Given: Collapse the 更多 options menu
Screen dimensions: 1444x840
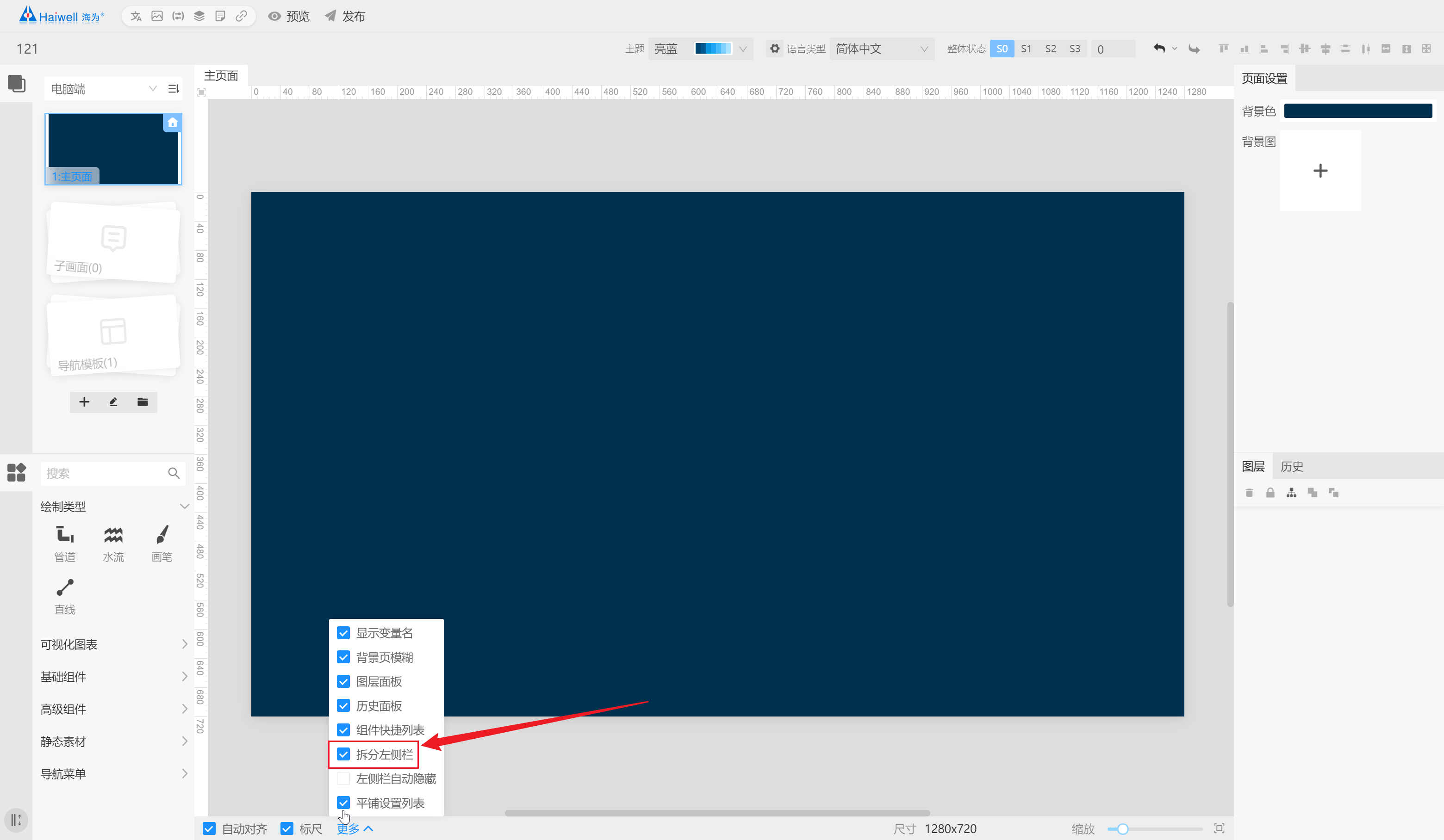Looking at the screenshot, I should [355, 828].
